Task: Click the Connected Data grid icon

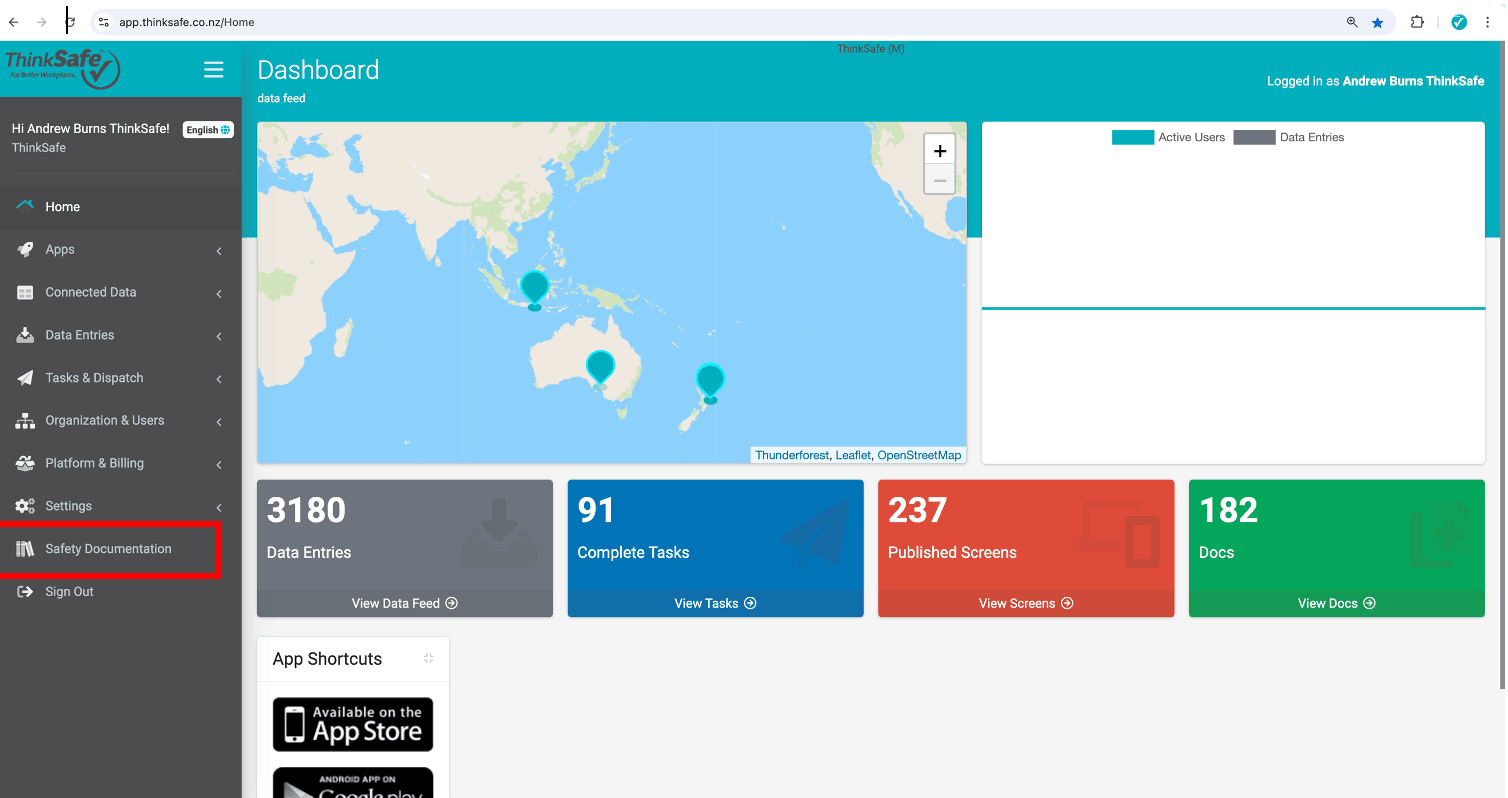Action: point(25,292)
